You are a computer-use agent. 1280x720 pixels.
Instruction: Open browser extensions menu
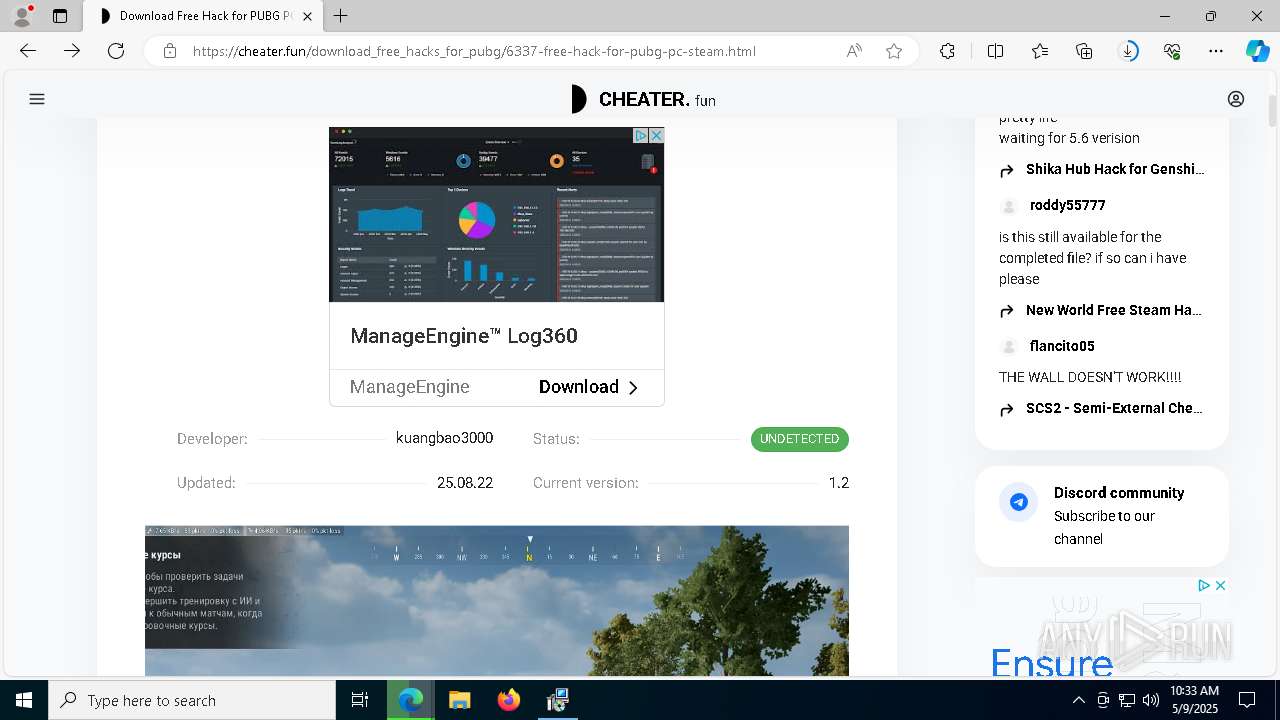tap(947, 51)
